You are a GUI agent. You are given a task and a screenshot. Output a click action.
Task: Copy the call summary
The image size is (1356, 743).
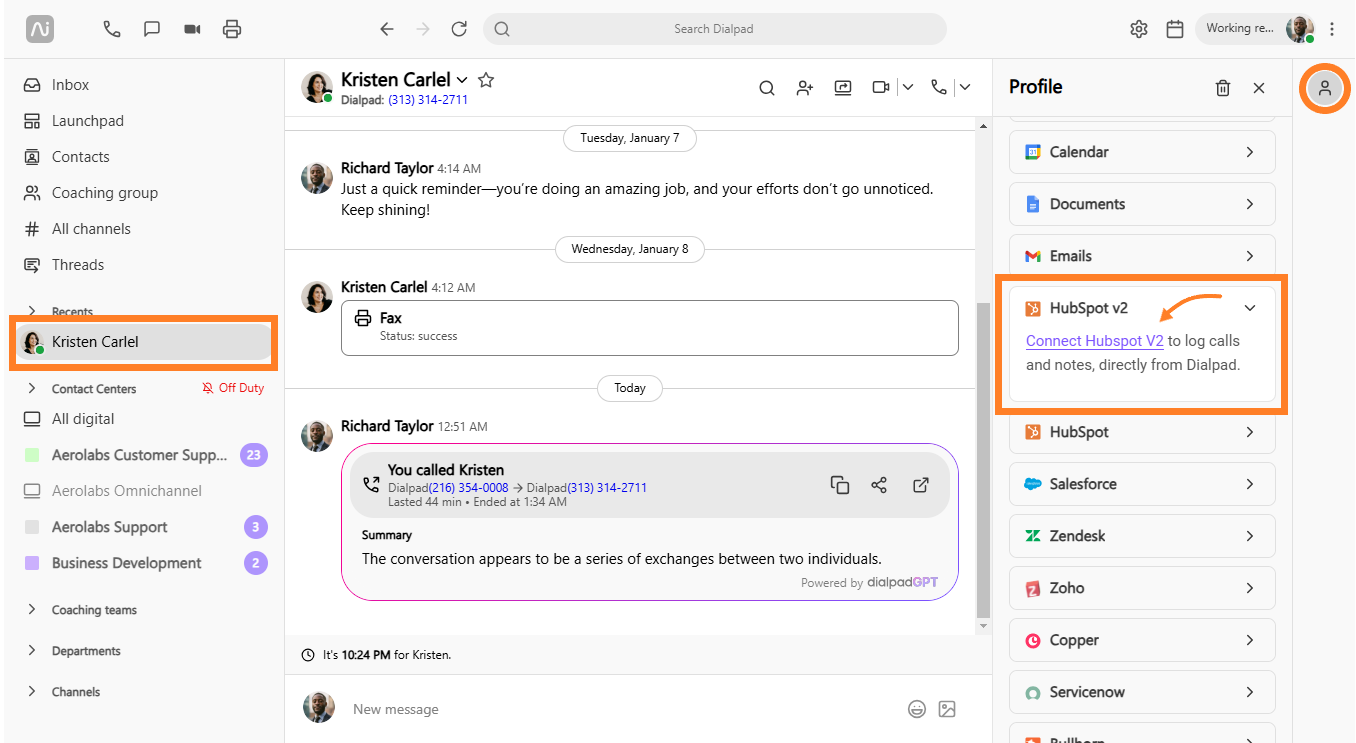(x=840, y=485)
